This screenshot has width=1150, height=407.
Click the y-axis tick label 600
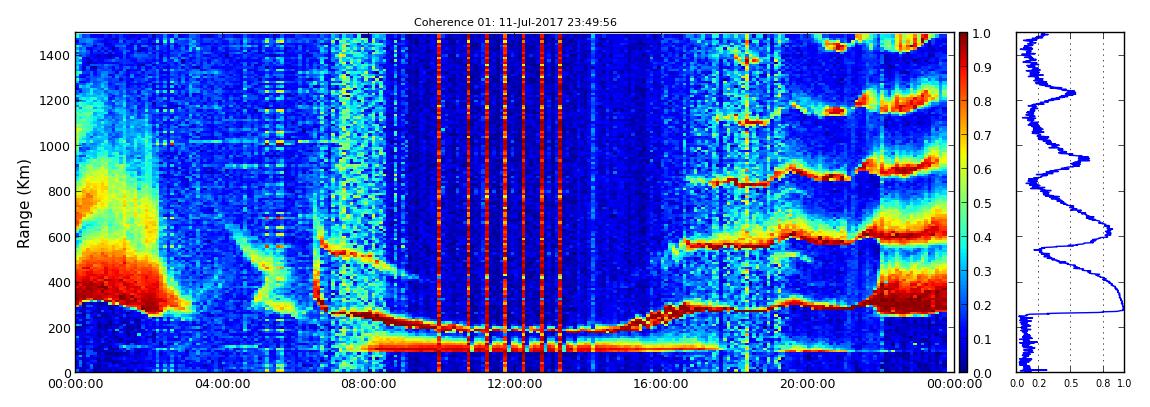click(x=59, y=238)
